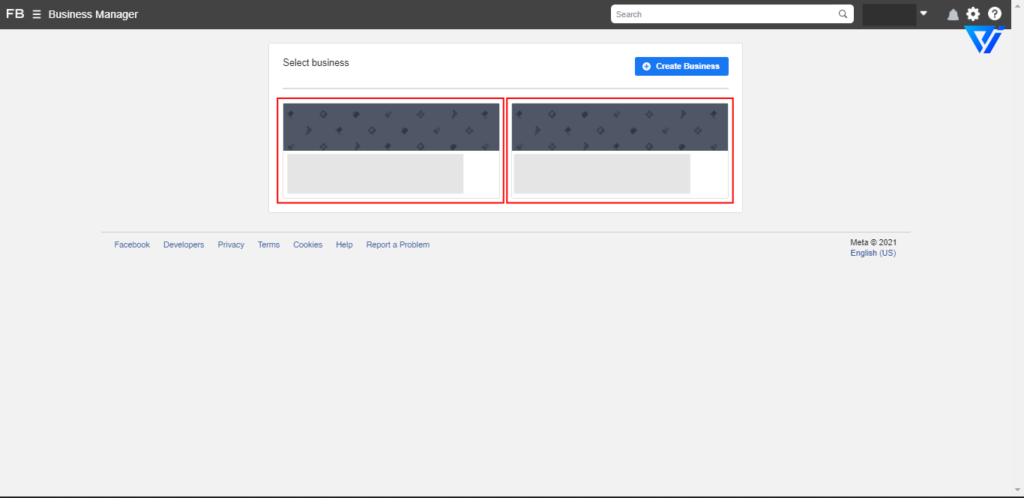1024x498 pixels.
Task: Click the Report a Problem link
Action: [398, 245]
